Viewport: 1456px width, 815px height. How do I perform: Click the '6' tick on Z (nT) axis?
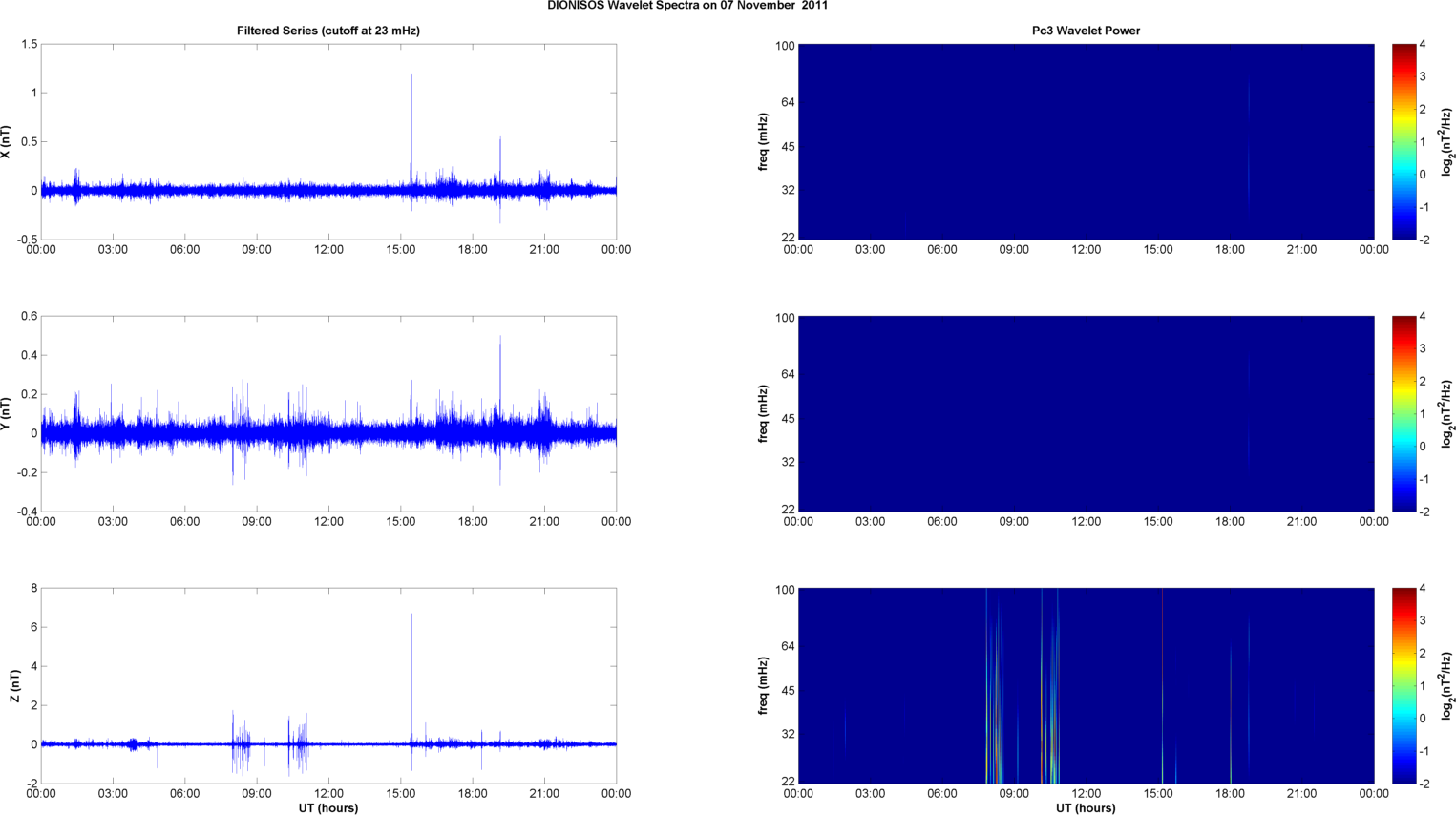(x=34, y=628)
